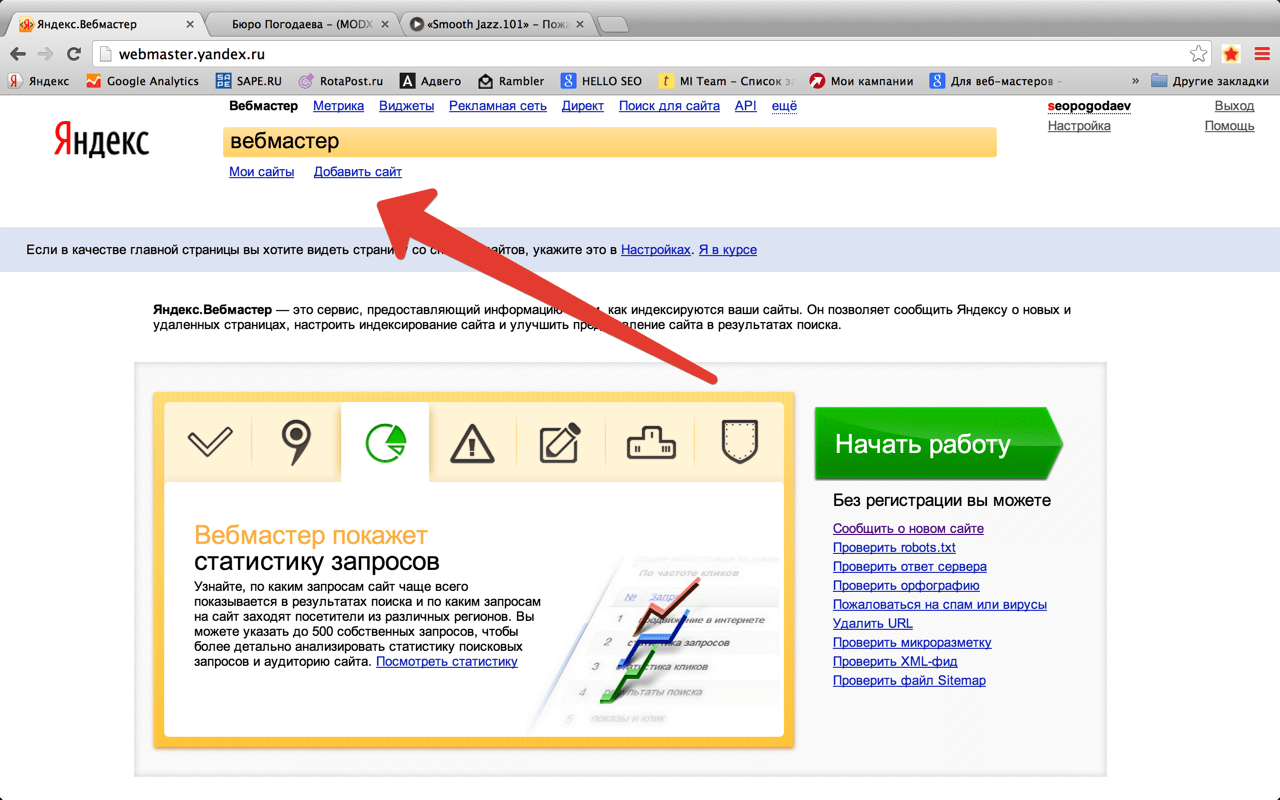
Task: Open the Поиск для сайта link
Action: tap(669, 106)
